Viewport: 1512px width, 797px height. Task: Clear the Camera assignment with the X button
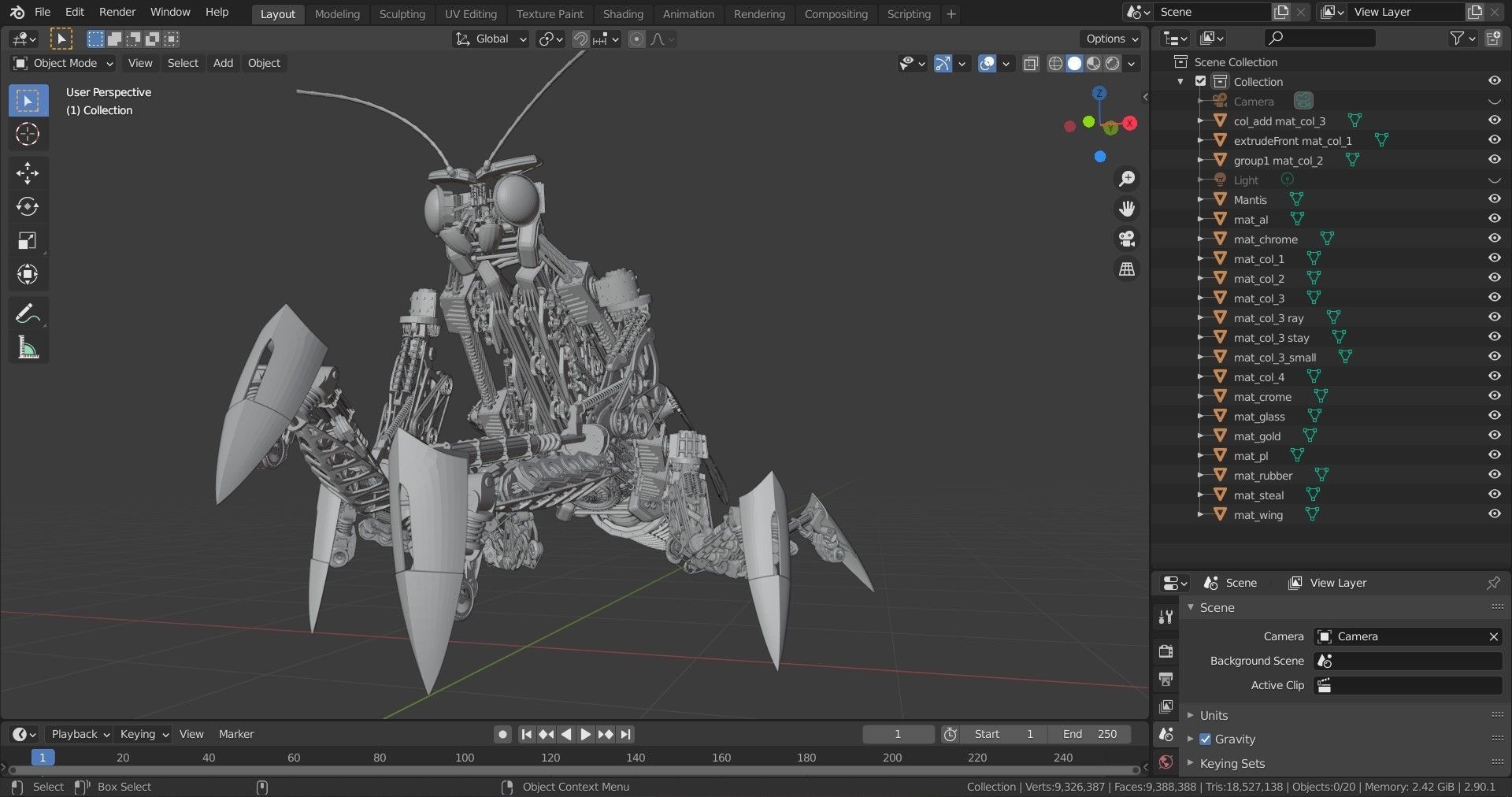1492,636
